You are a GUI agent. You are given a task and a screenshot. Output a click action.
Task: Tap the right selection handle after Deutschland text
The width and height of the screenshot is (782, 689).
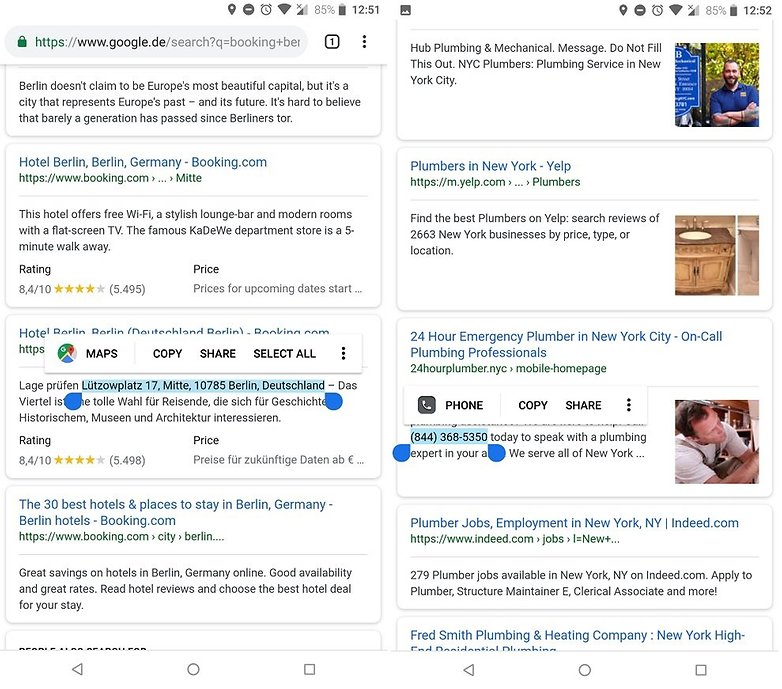[334, 401]
